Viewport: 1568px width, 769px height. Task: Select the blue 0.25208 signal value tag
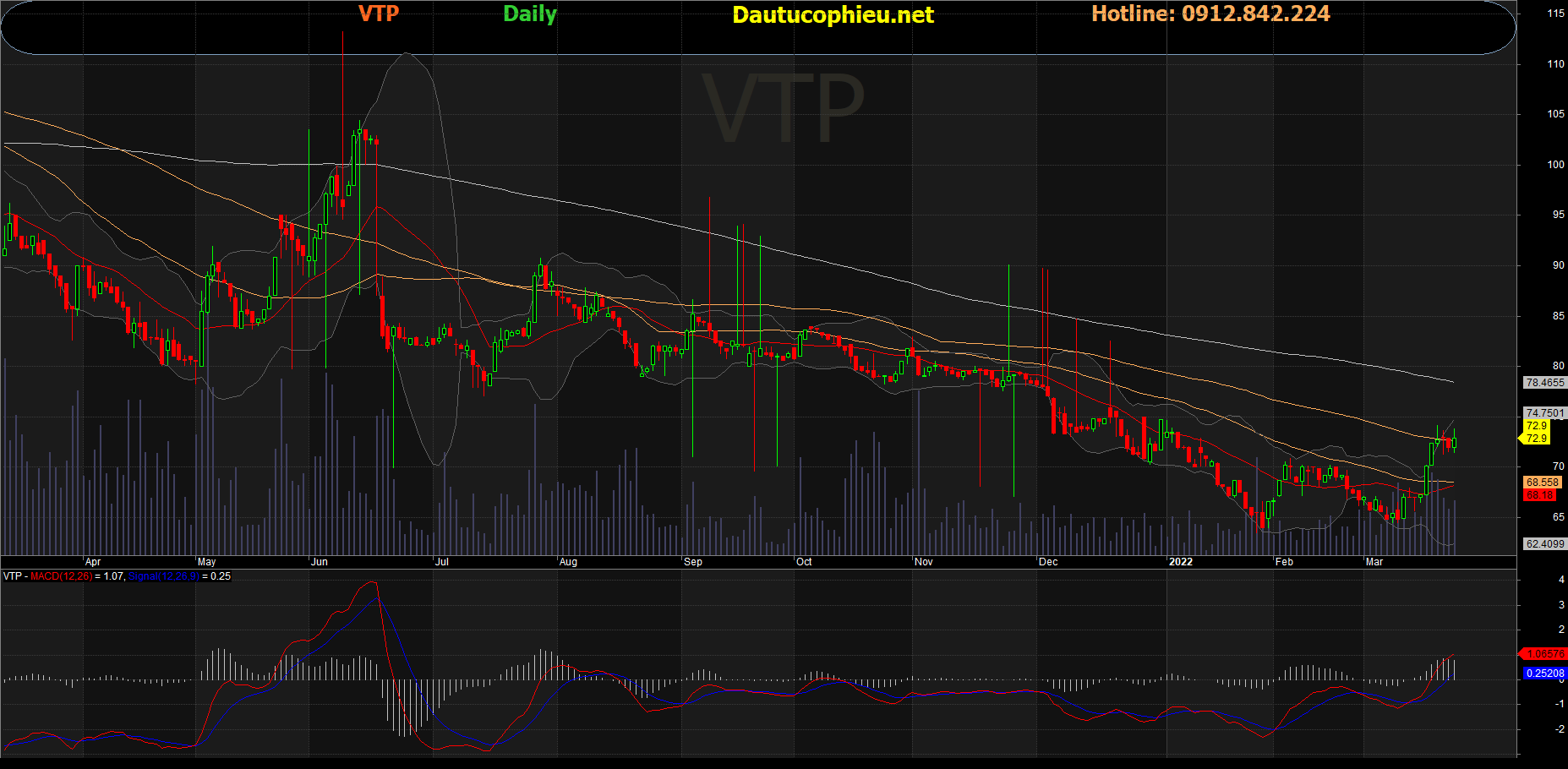(x=1544, y=674)
